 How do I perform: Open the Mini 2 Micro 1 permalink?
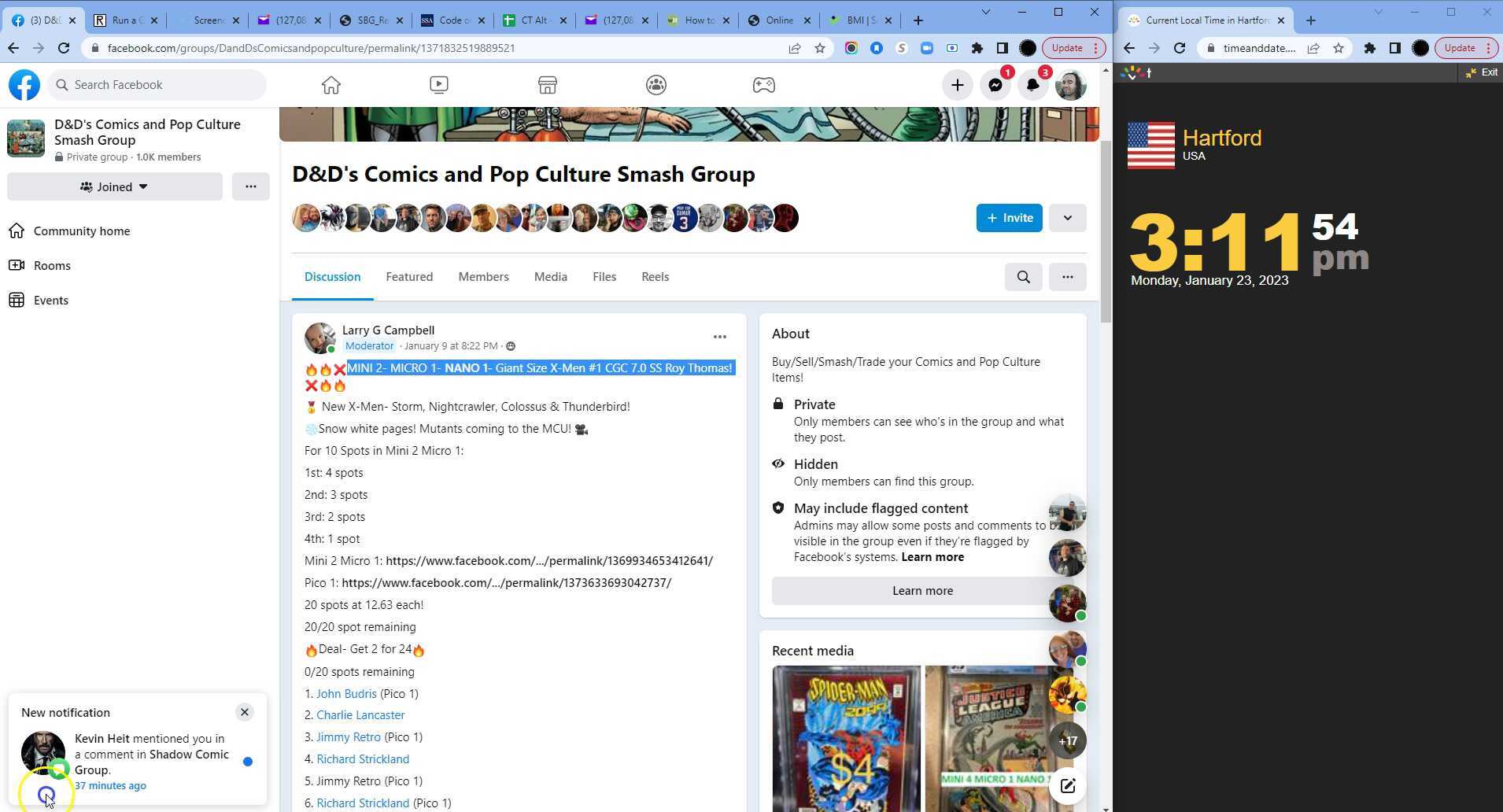click(548, 561)
